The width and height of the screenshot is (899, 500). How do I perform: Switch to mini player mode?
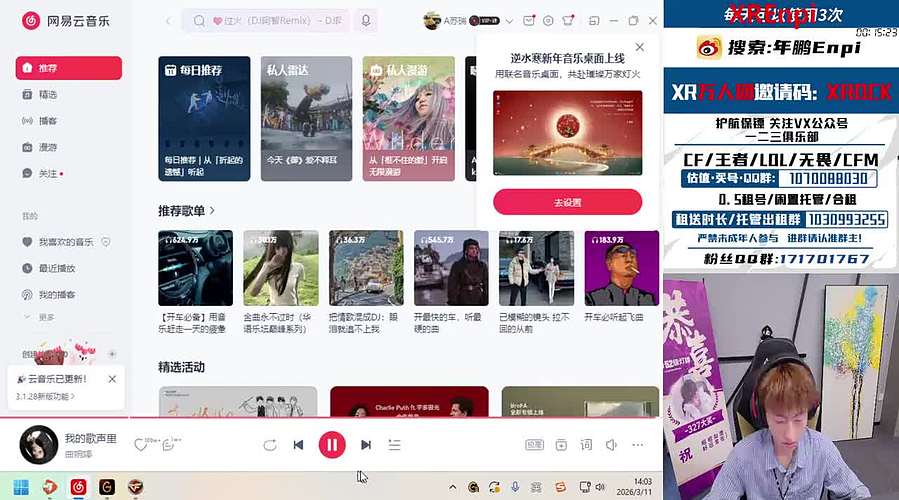pos(594,21)
